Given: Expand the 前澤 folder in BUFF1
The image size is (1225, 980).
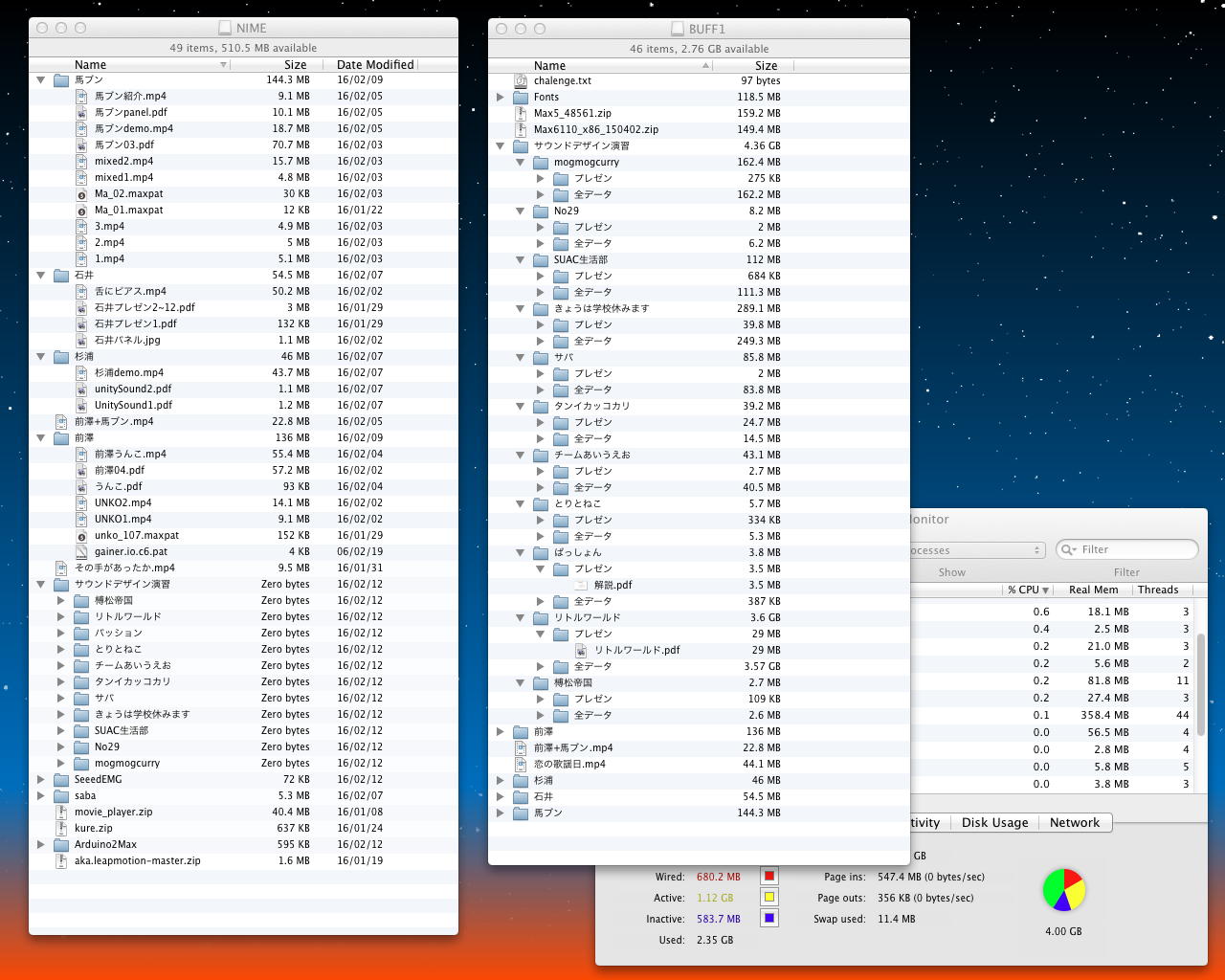Looking at the screenshot, I should coord(501,731).
